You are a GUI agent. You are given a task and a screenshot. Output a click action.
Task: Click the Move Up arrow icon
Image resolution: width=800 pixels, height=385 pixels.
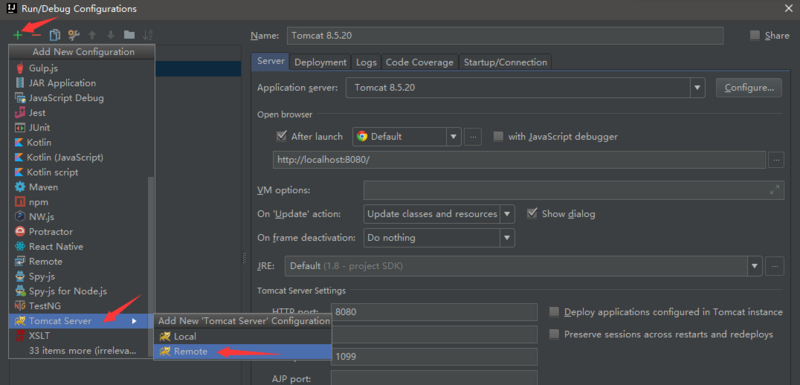point(92,35)
